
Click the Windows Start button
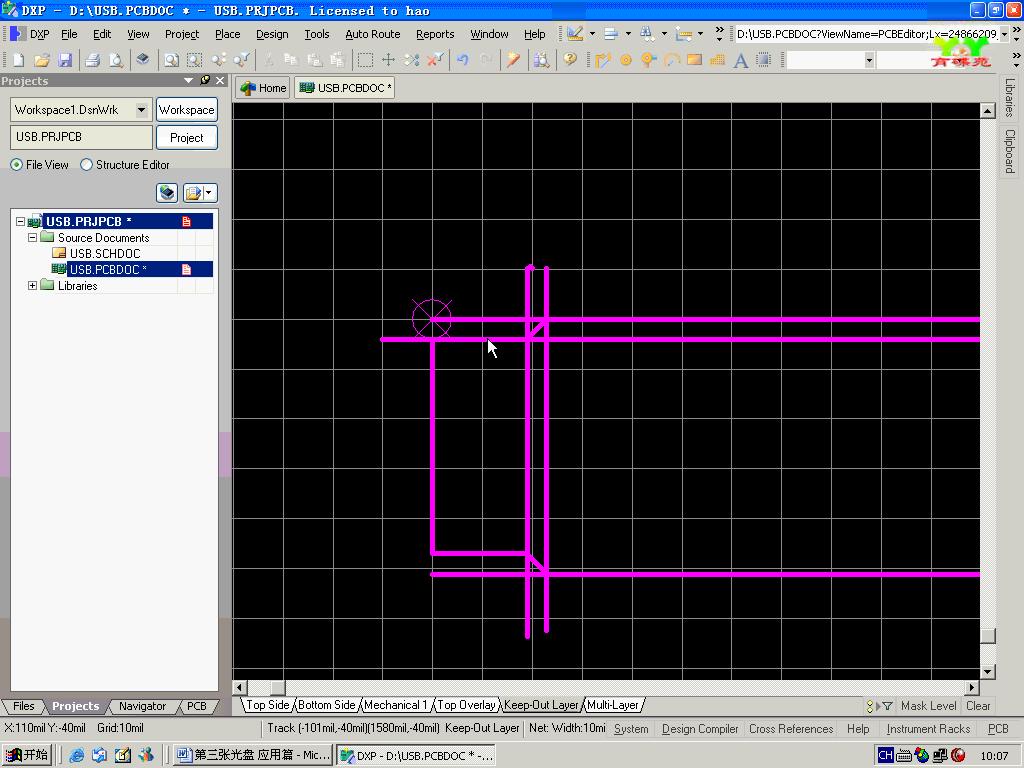pos(27,755)
